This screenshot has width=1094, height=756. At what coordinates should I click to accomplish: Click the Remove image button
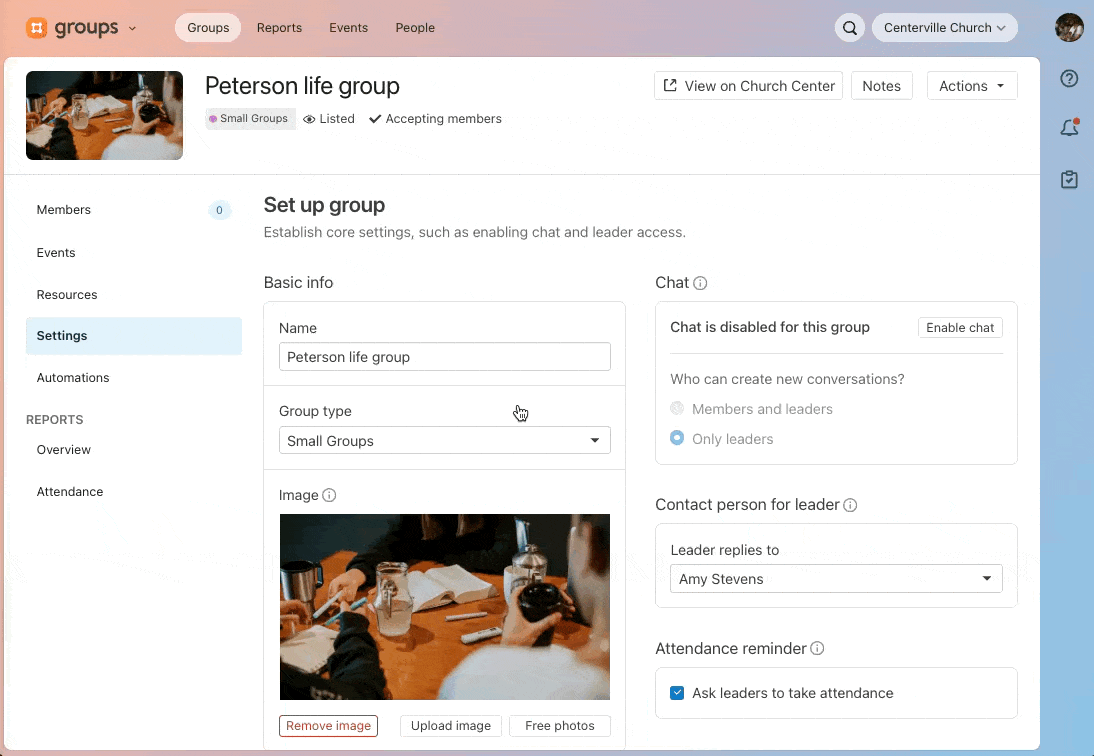click(x=328, y=726)
